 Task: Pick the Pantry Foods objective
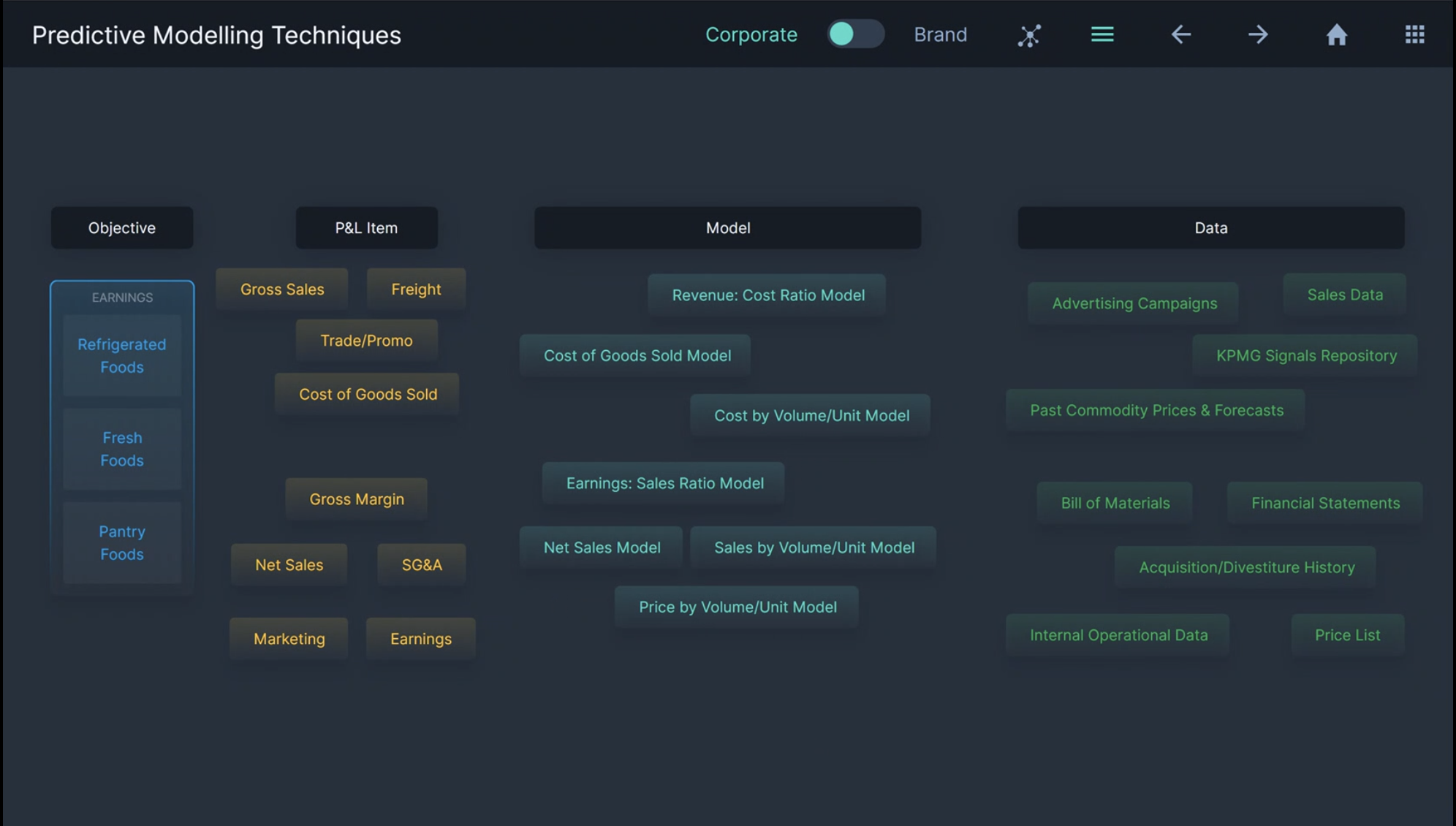coord(122,542)
